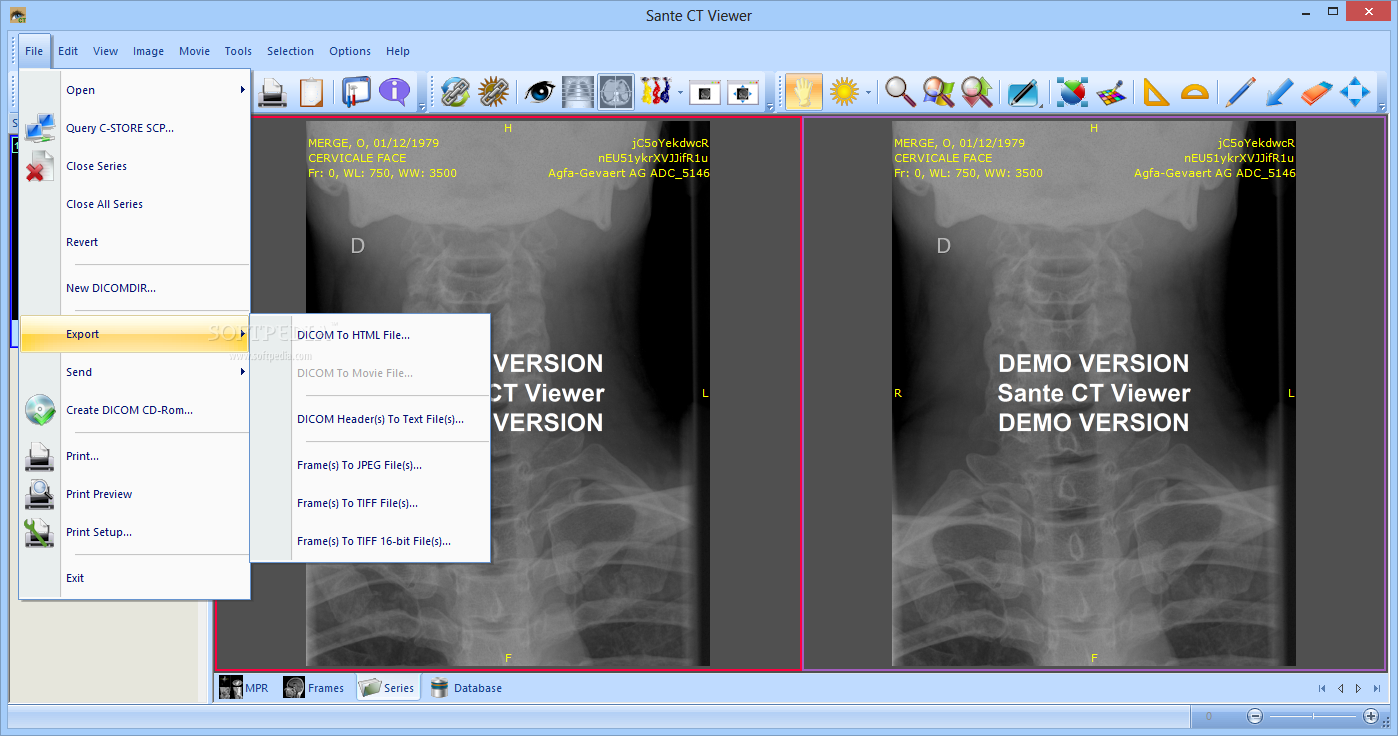The height and width of the screenshot is (736, 1398).
Task: Click the zoom in plus button
Action: (x=1371, y=716)
